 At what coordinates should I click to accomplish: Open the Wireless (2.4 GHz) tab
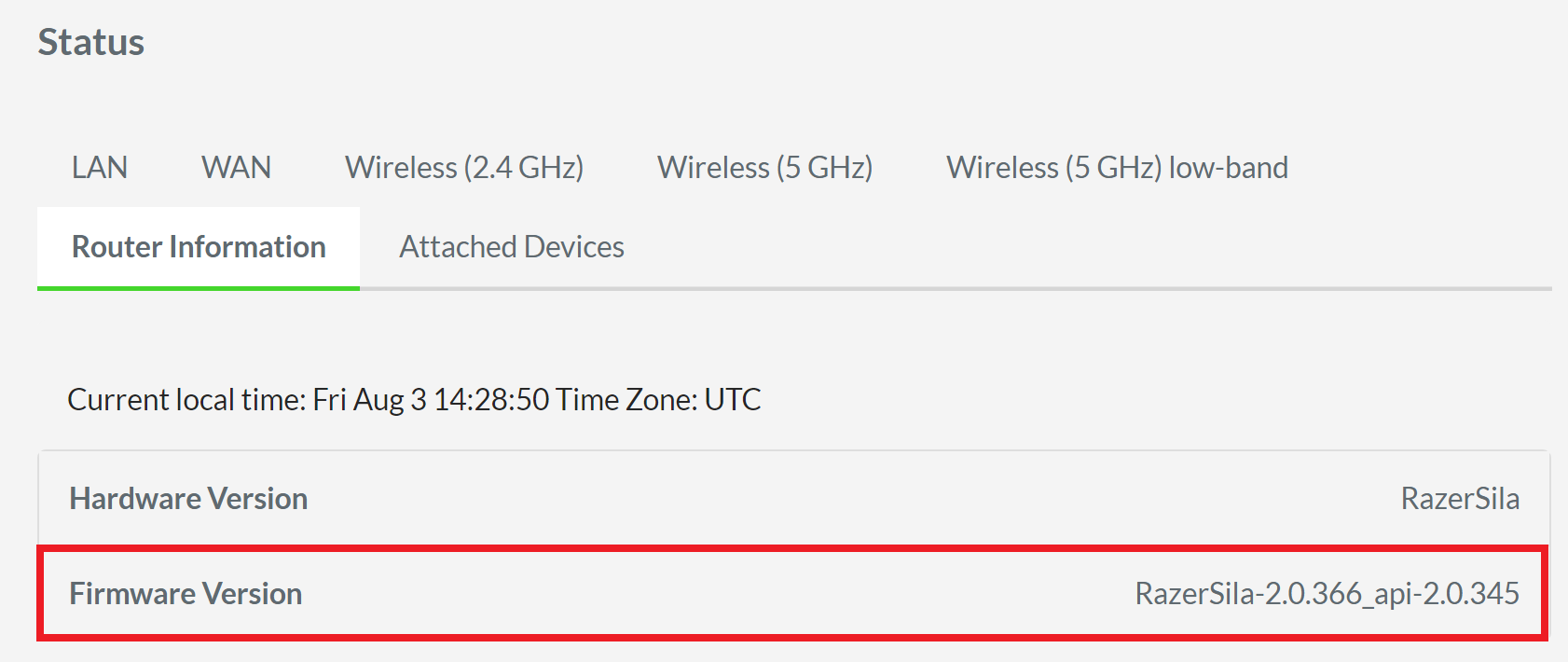[x=464, y=168]
